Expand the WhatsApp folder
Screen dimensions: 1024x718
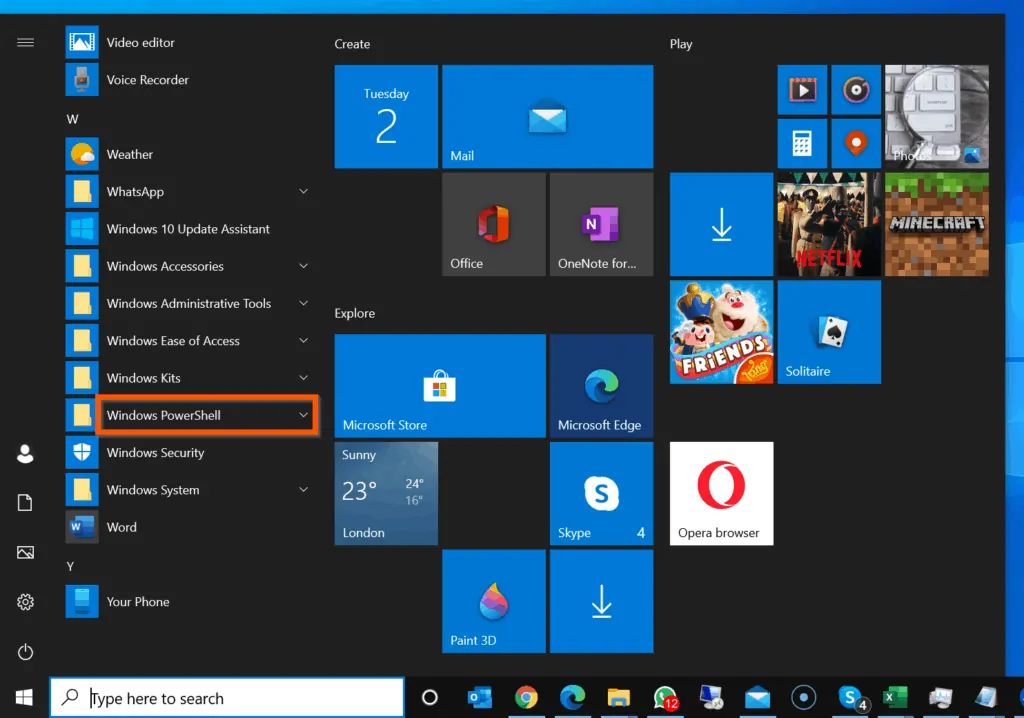(x=189, y=191)
